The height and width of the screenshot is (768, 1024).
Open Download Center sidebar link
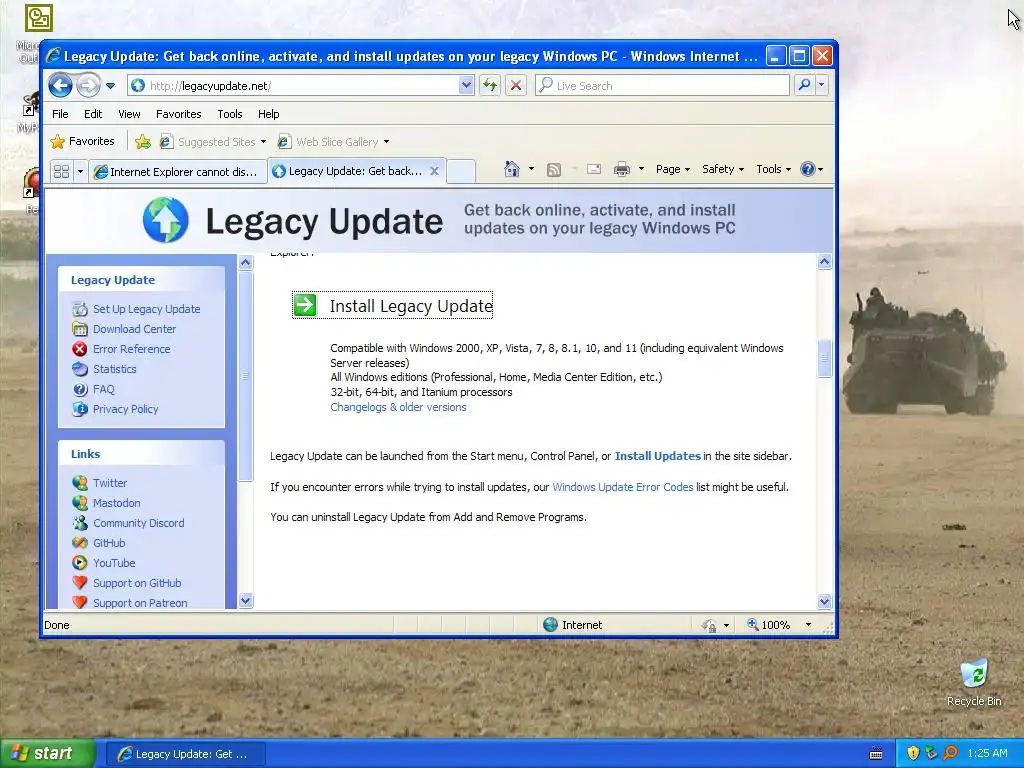[134, 329]
